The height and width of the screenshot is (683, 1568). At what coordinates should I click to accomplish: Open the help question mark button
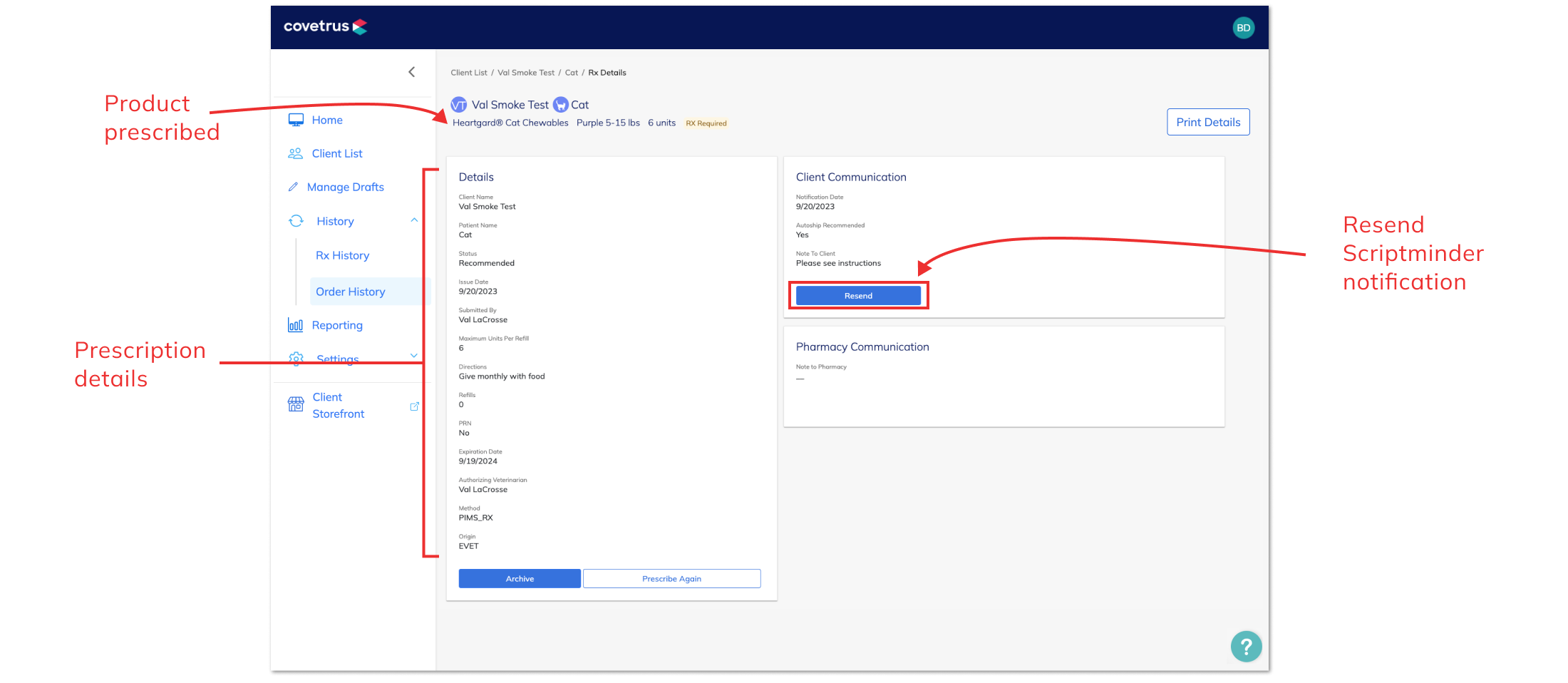pos(1246,647)
